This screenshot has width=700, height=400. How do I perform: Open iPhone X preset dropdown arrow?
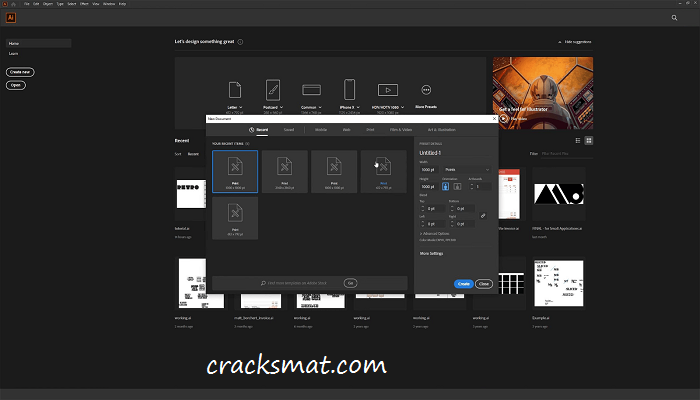coord(358,108)
